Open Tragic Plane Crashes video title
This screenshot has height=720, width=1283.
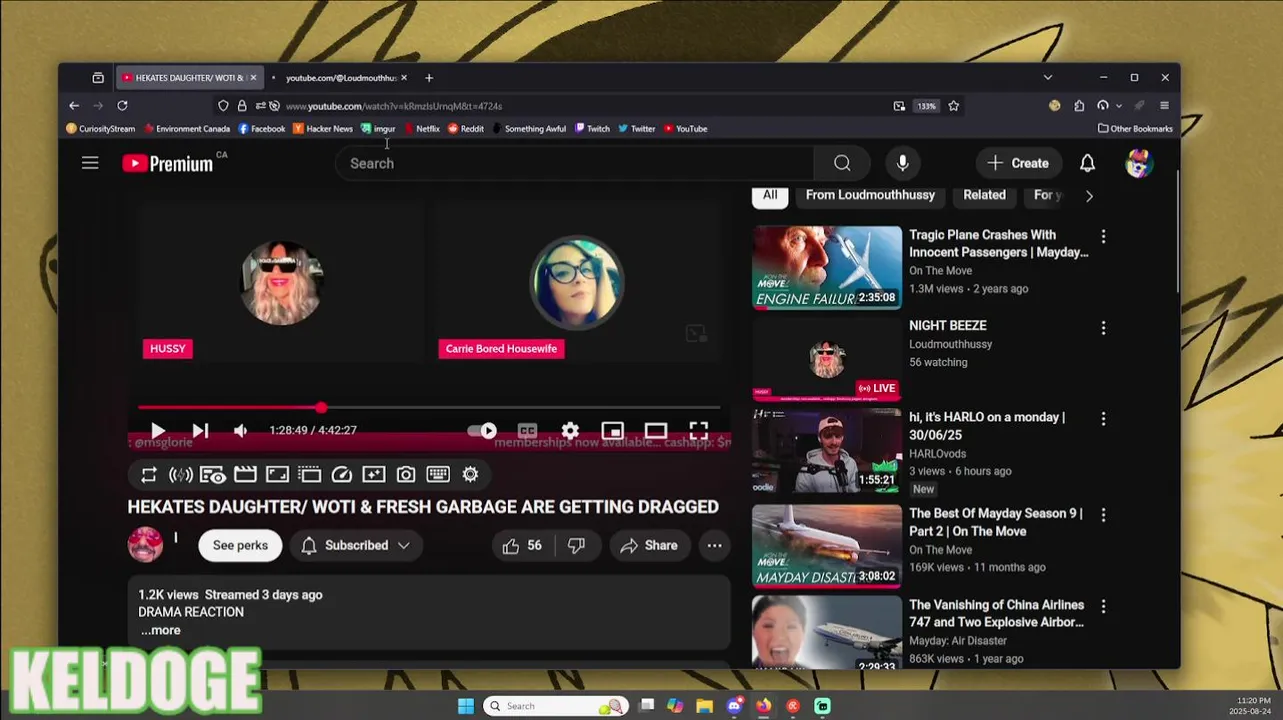[998, 243]
